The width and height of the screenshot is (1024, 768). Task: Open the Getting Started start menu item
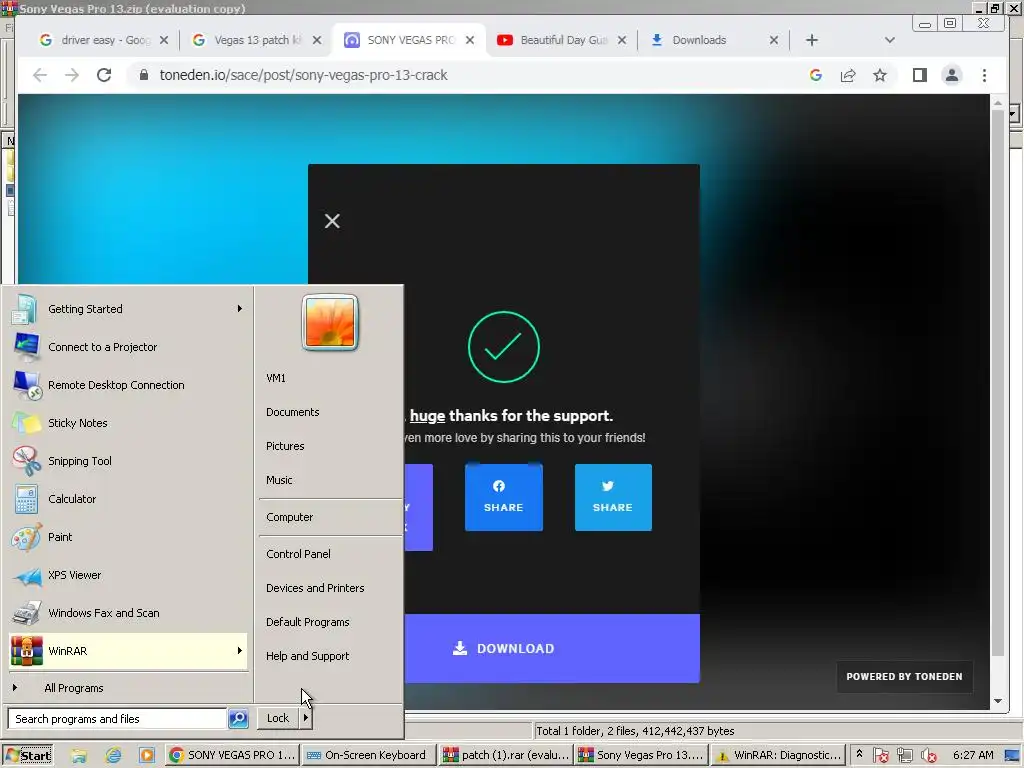(x=128, y=309)
